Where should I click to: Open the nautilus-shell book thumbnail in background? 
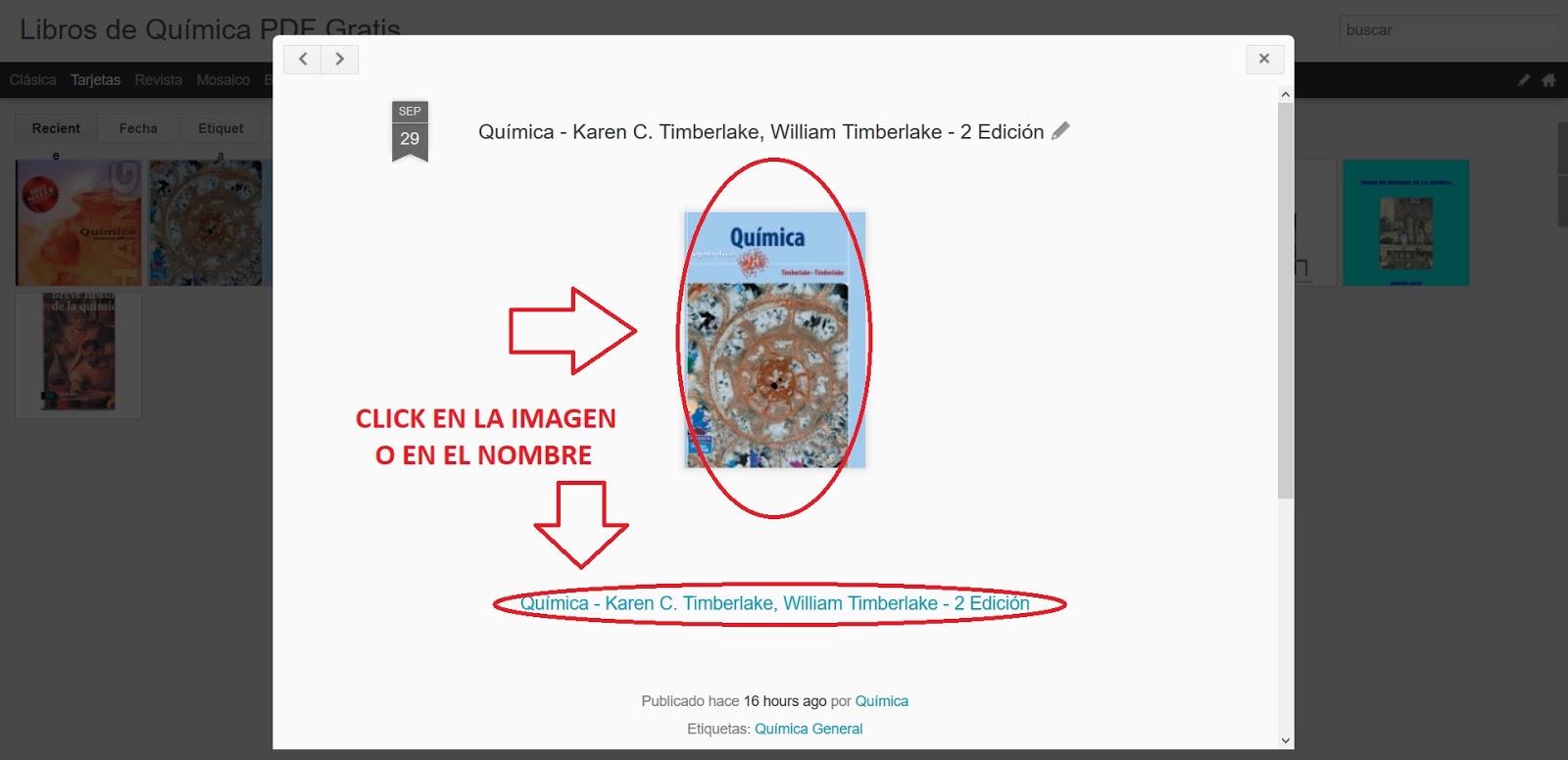point(210,223)
